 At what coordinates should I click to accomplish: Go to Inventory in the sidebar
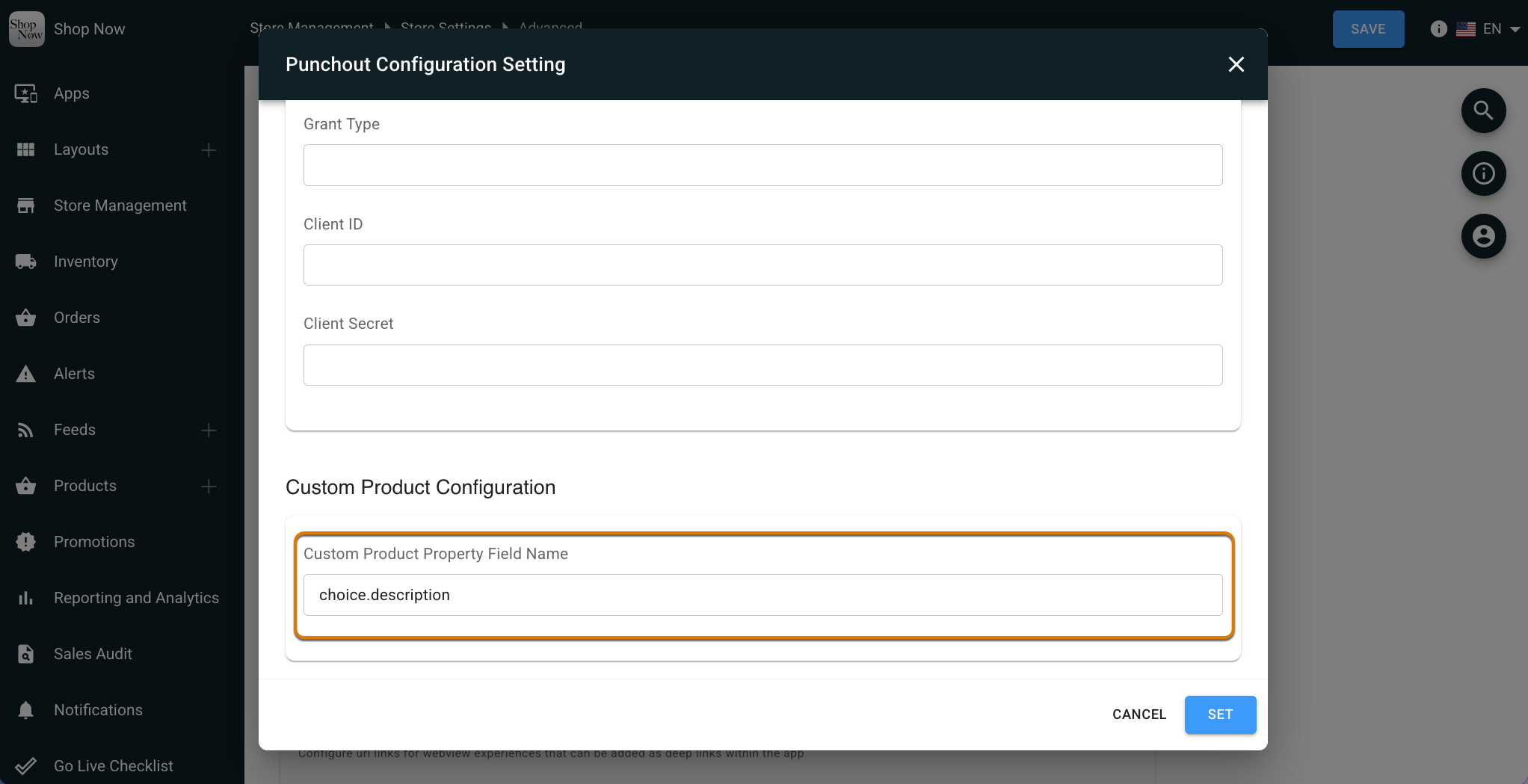[x=86, y=262]
